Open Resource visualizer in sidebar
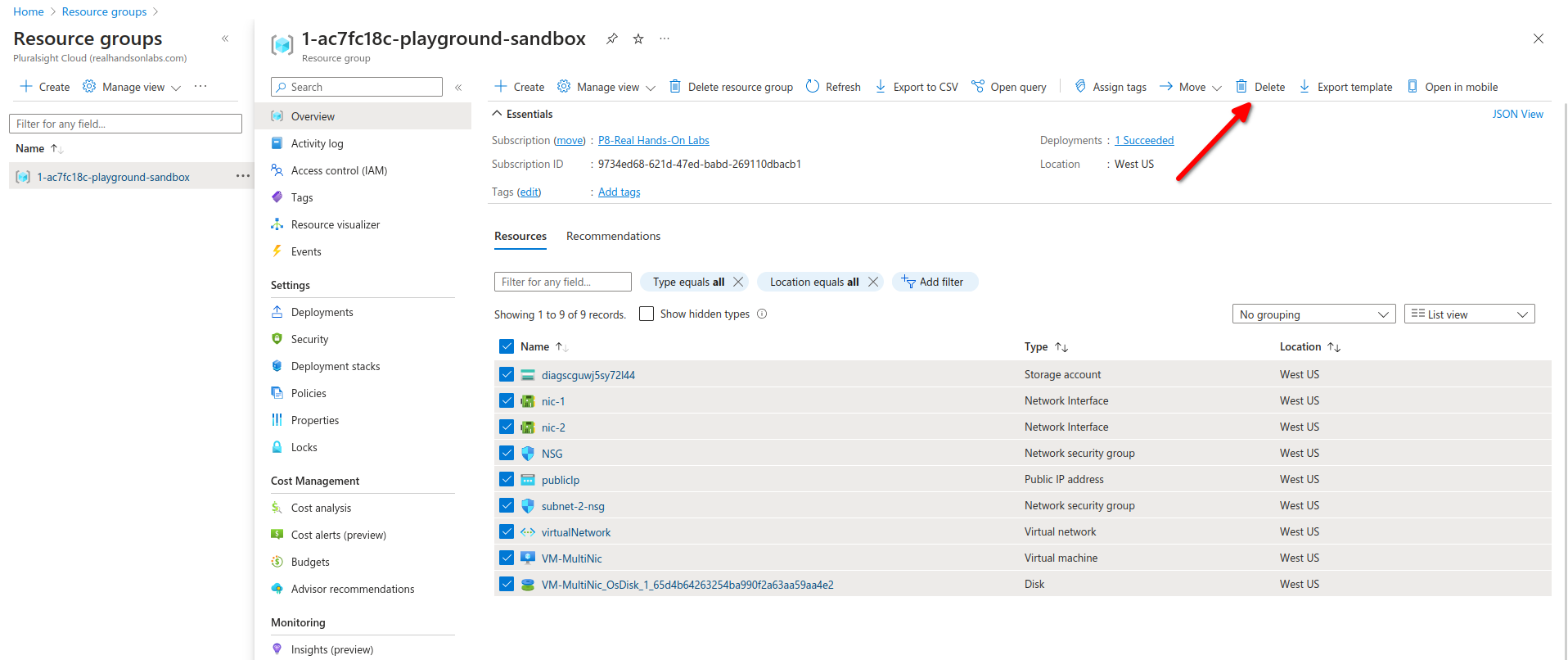 click(x=335, y=224)
